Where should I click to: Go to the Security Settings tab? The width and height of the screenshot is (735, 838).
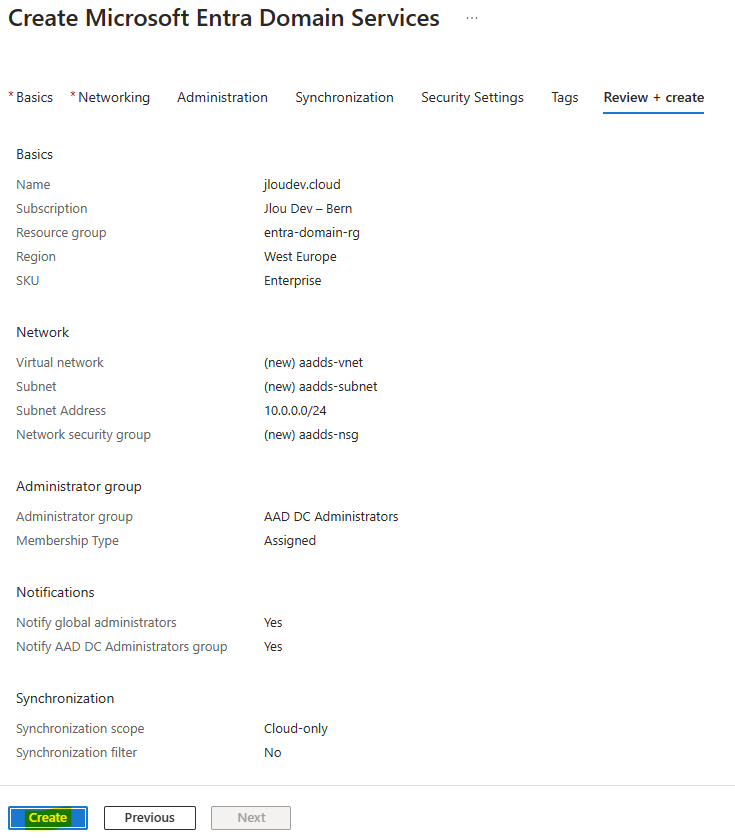coord(472,97)
